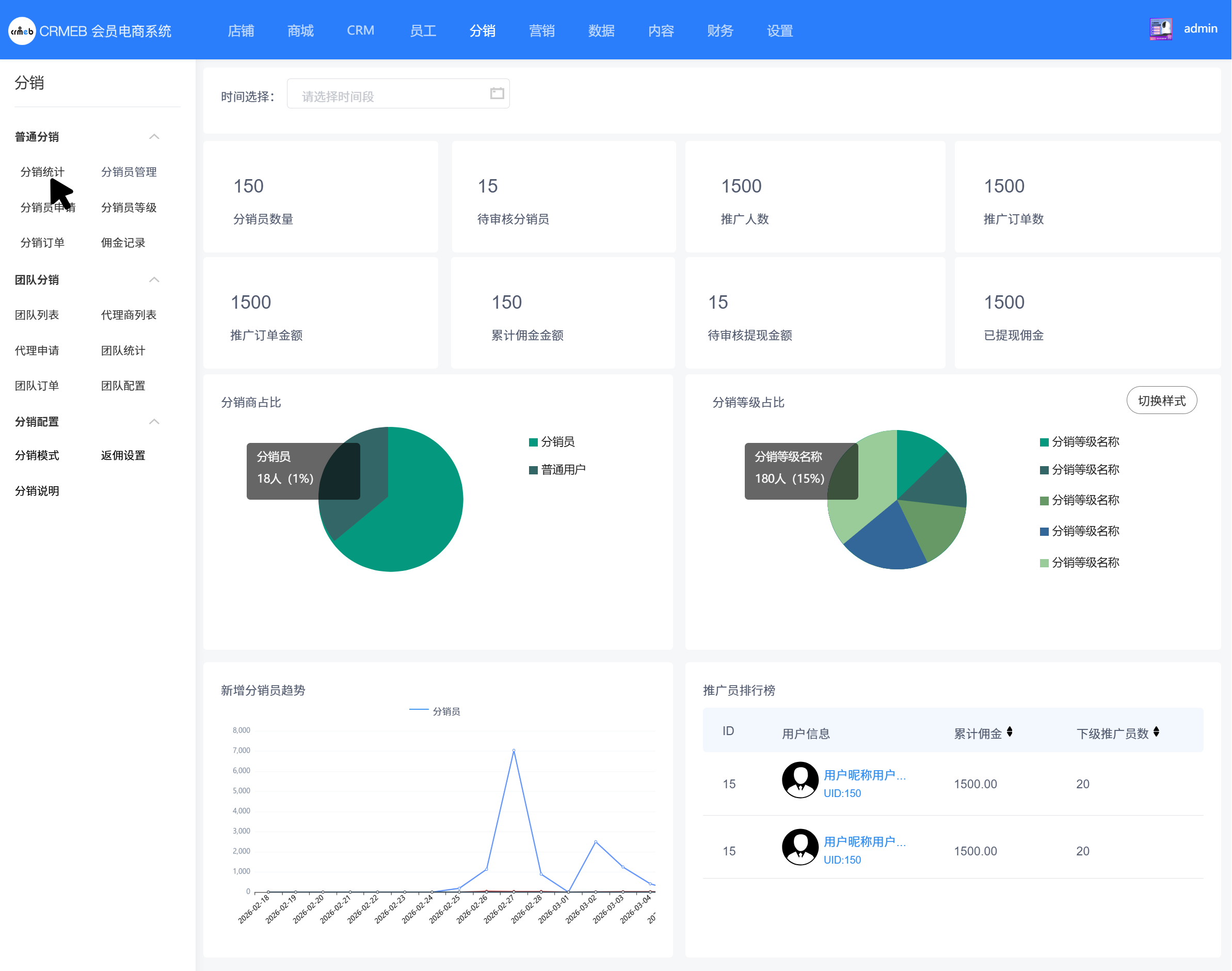The image size is (1232, 971).
Task: Collapse the 普通分销 sidebar section
Action: tap(154, 136)
